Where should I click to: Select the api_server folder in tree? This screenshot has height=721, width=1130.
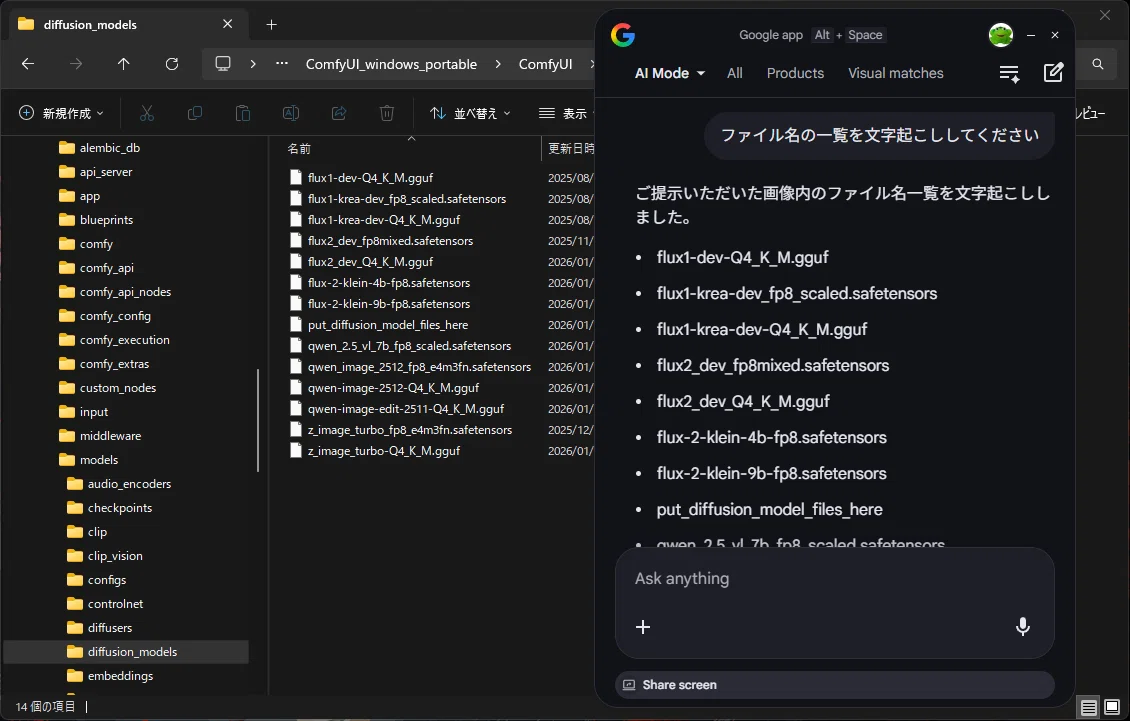tap(106, 172)
